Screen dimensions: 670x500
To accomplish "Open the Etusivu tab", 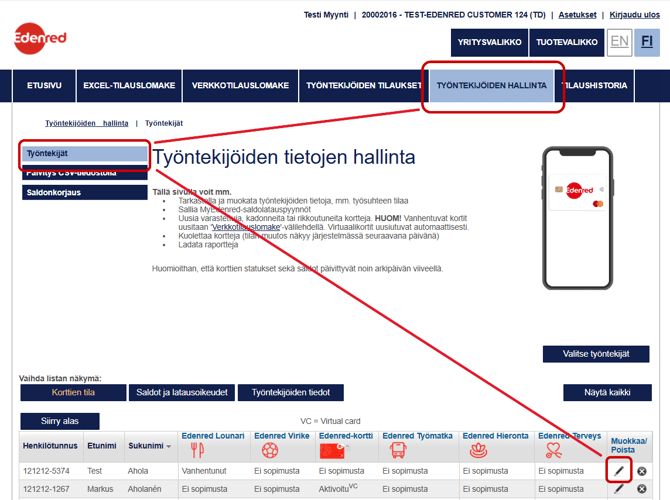I will [44, 86].
